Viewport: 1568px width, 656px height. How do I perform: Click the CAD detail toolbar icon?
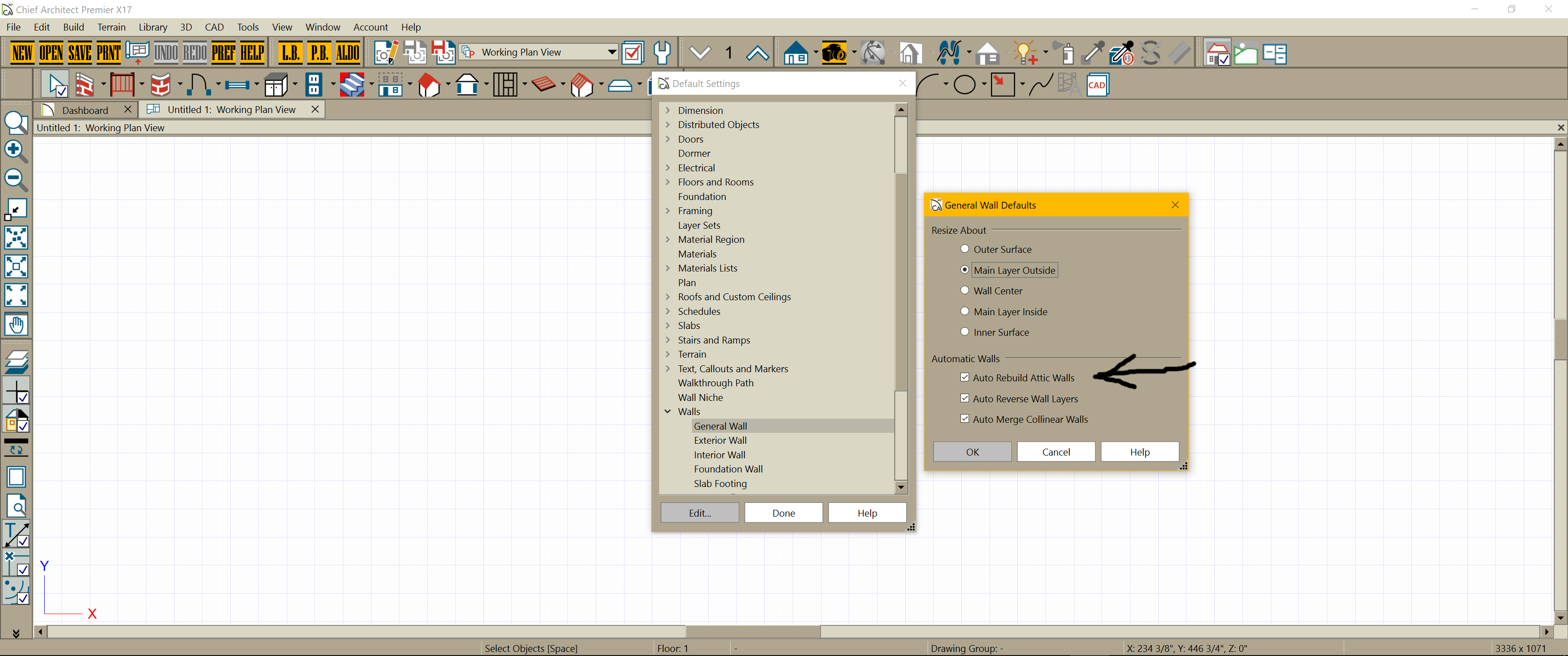click(x=1097, y=85)
